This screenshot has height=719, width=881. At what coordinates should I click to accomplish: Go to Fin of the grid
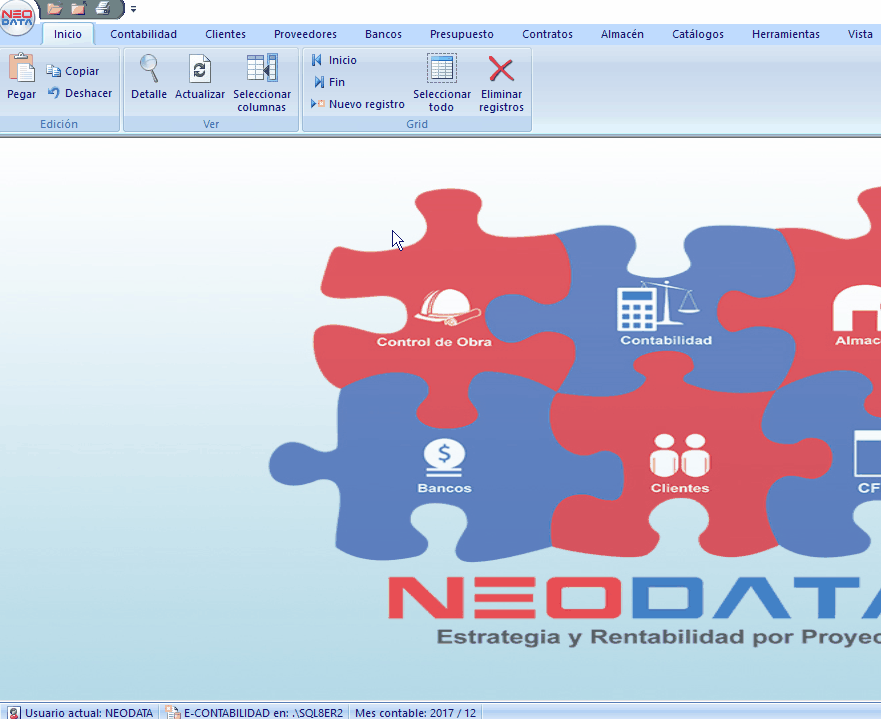click(329, 82)
